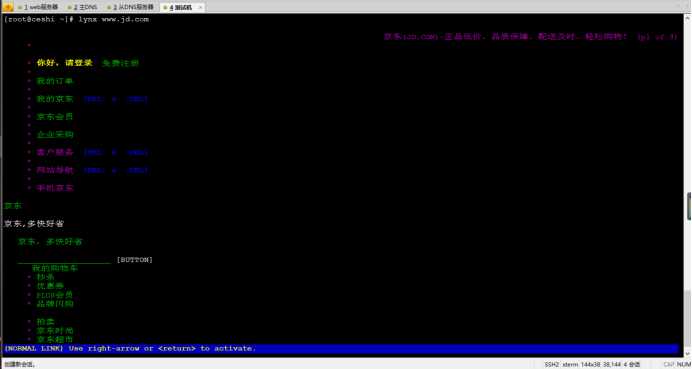
Task: Open the magenta '客户服务' link
Action: coord(55,152)
